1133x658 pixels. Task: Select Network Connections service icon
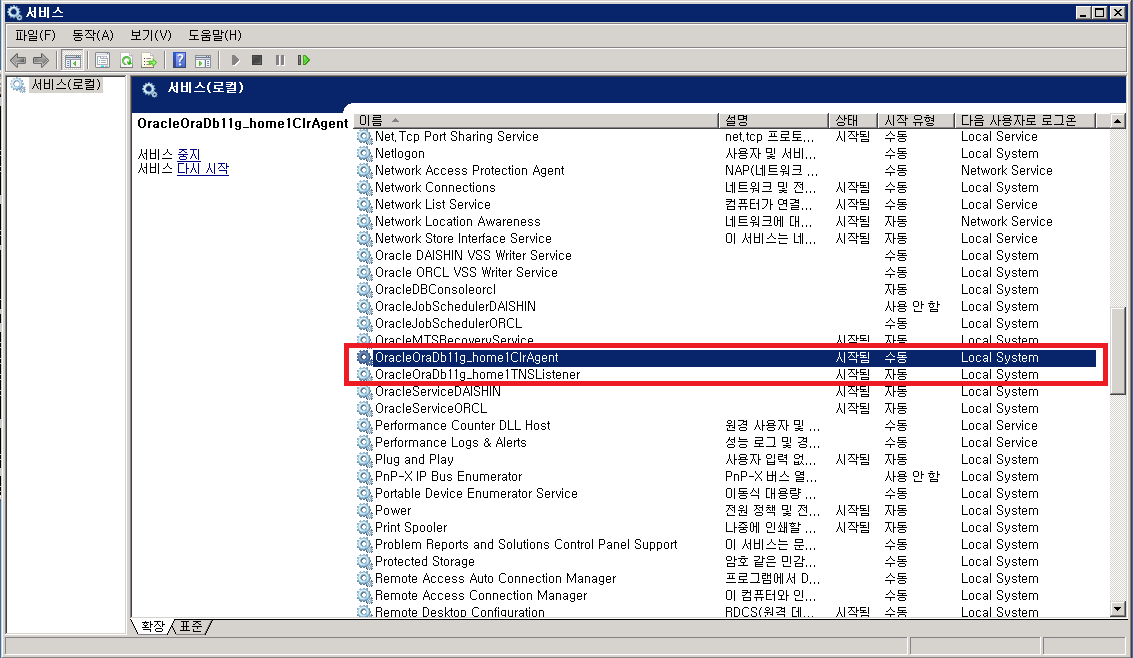[364, 187]
